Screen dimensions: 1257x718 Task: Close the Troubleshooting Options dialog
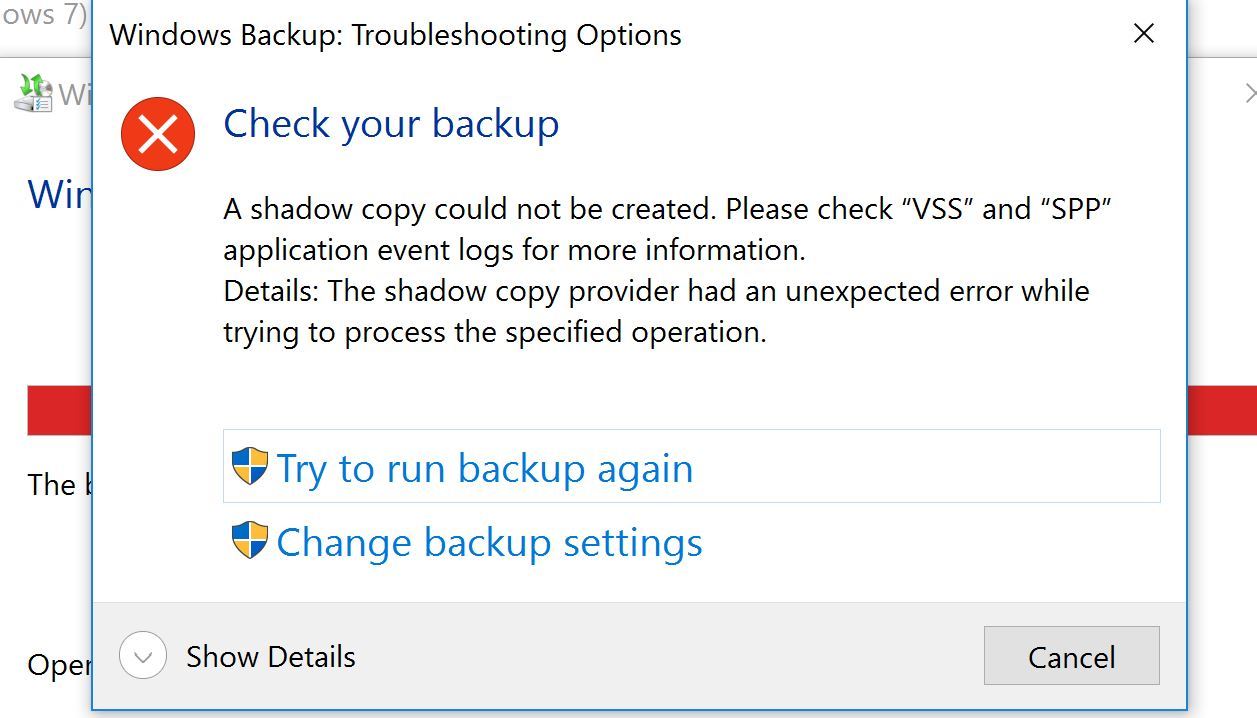[1143, 34]
